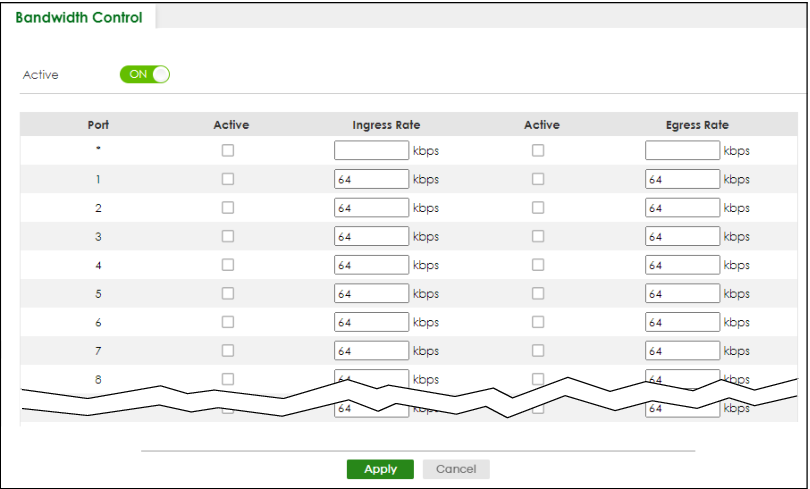
Task: Check egress Active checkbox for port 2
Action: tap(538, 208)
